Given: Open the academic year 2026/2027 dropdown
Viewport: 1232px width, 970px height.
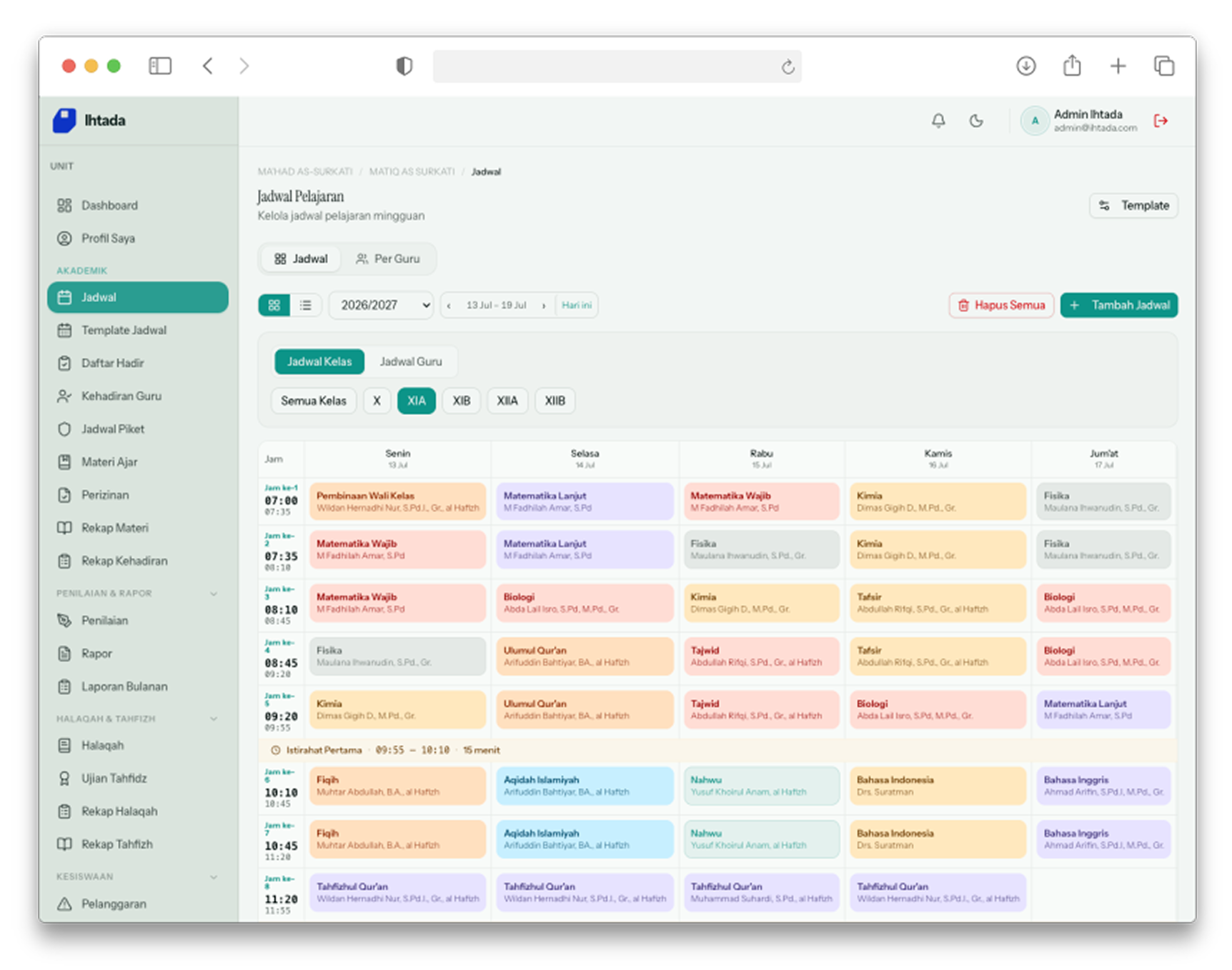Looking at the screenshot, I should (382, 305).
